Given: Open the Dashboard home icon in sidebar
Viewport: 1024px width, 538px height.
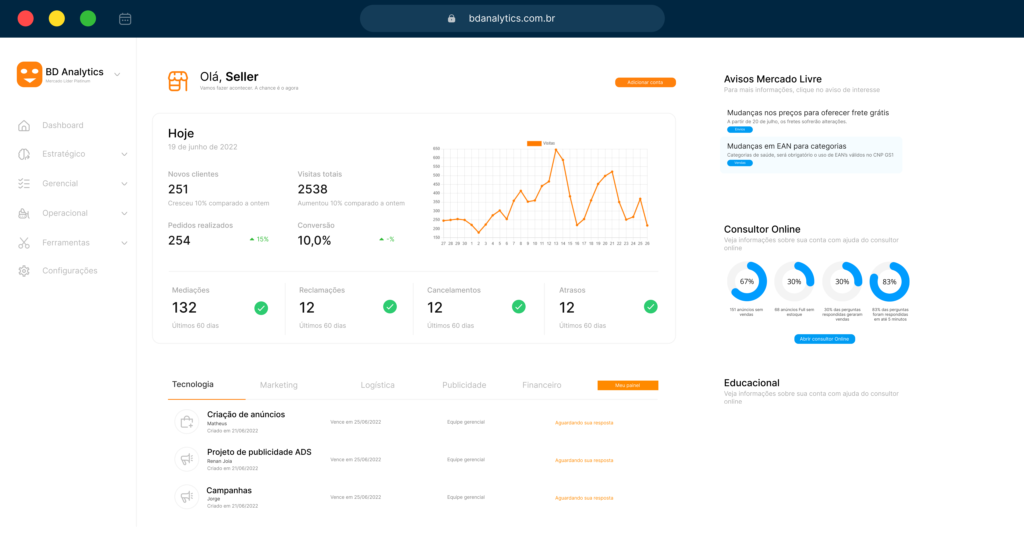Looking at the screenshot, I should 24,125.
